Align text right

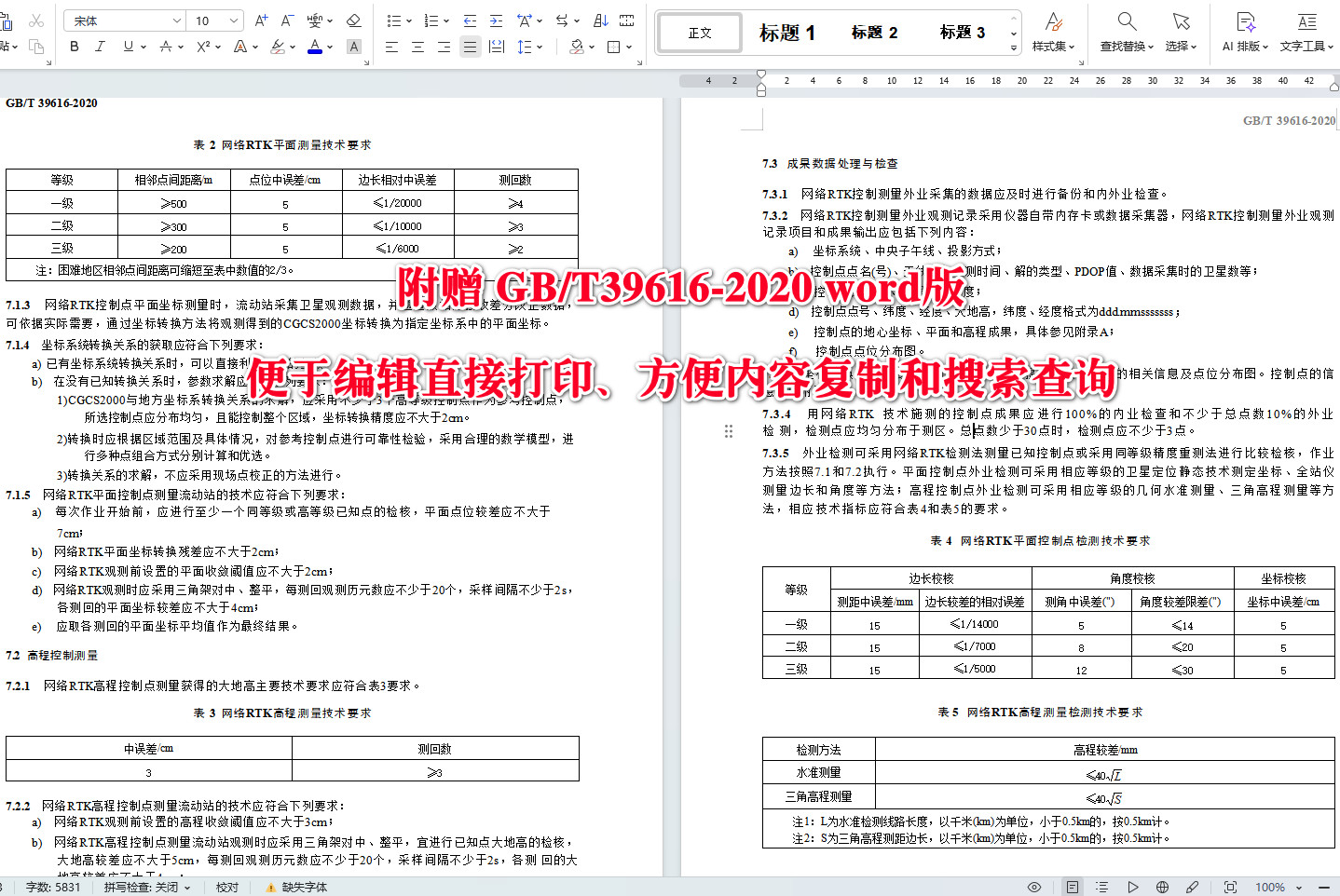click(x=444, y=46)
